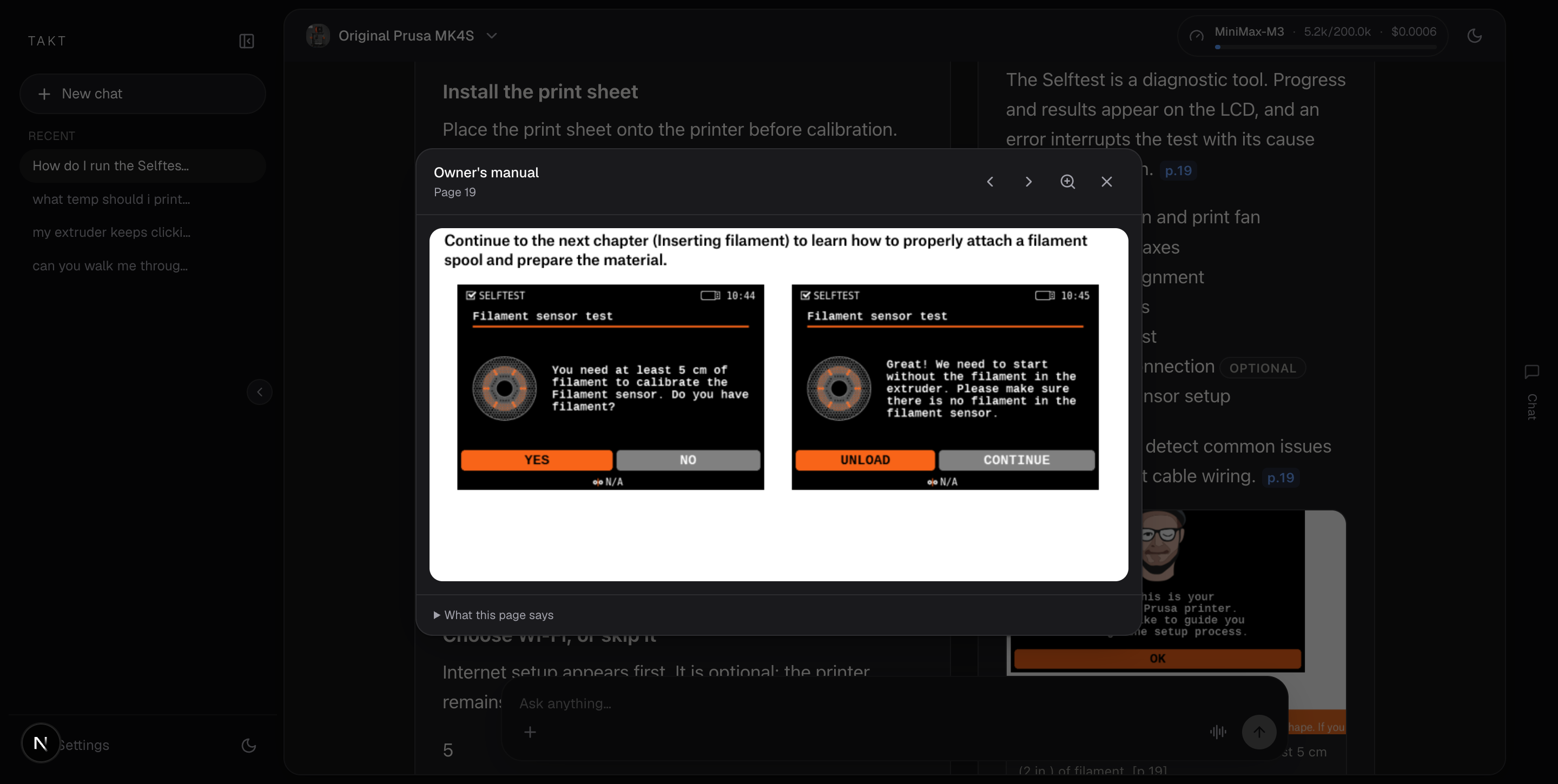Screen dimensions: 1558x784
Task: Open the 'How do I run the Selftes…' chat
Action: coord(143,165)
